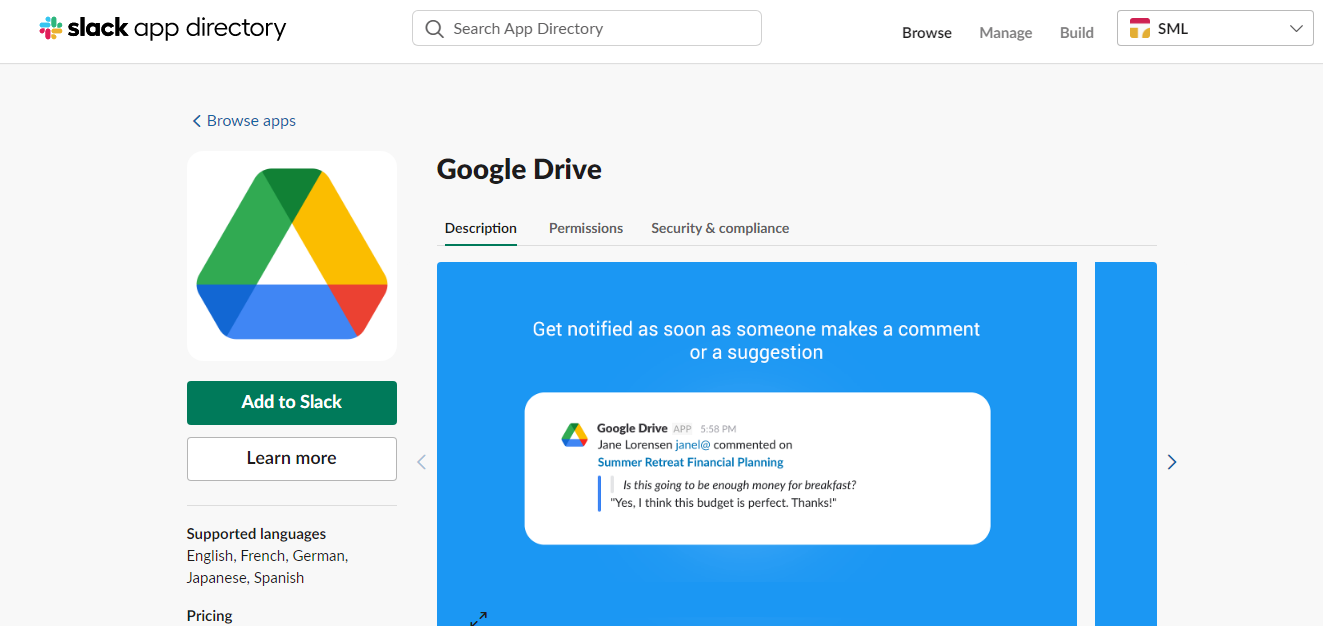Click the Add to Slack button

click(292, 402)
